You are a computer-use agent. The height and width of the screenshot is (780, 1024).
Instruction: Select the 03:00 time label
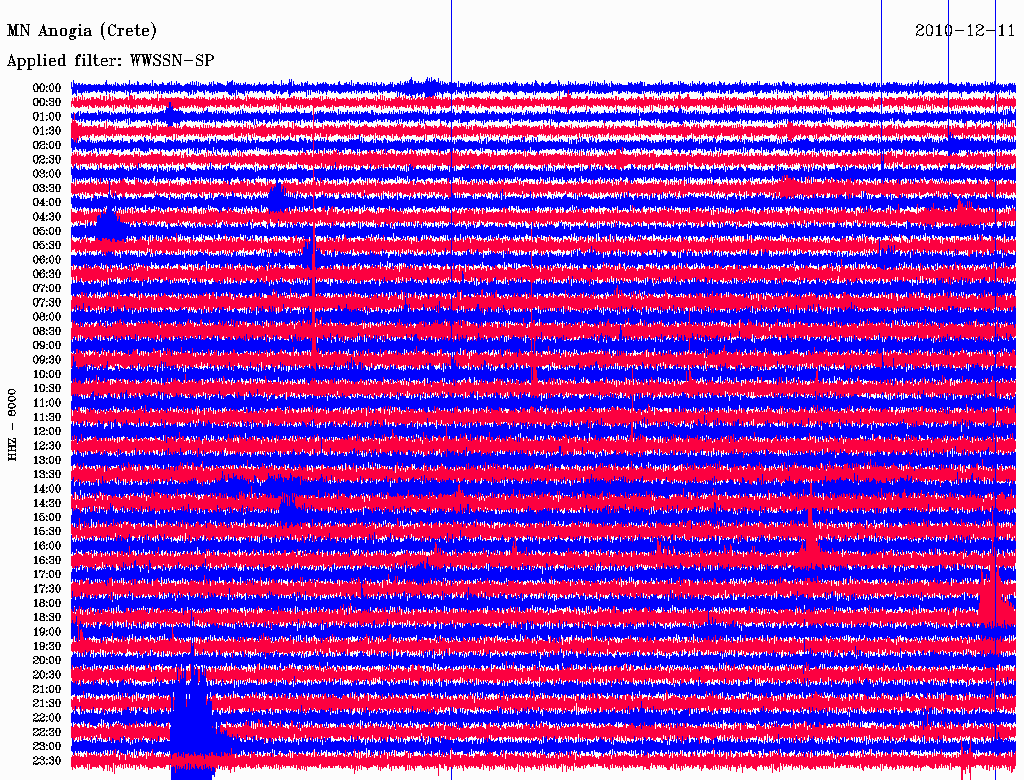47,174
